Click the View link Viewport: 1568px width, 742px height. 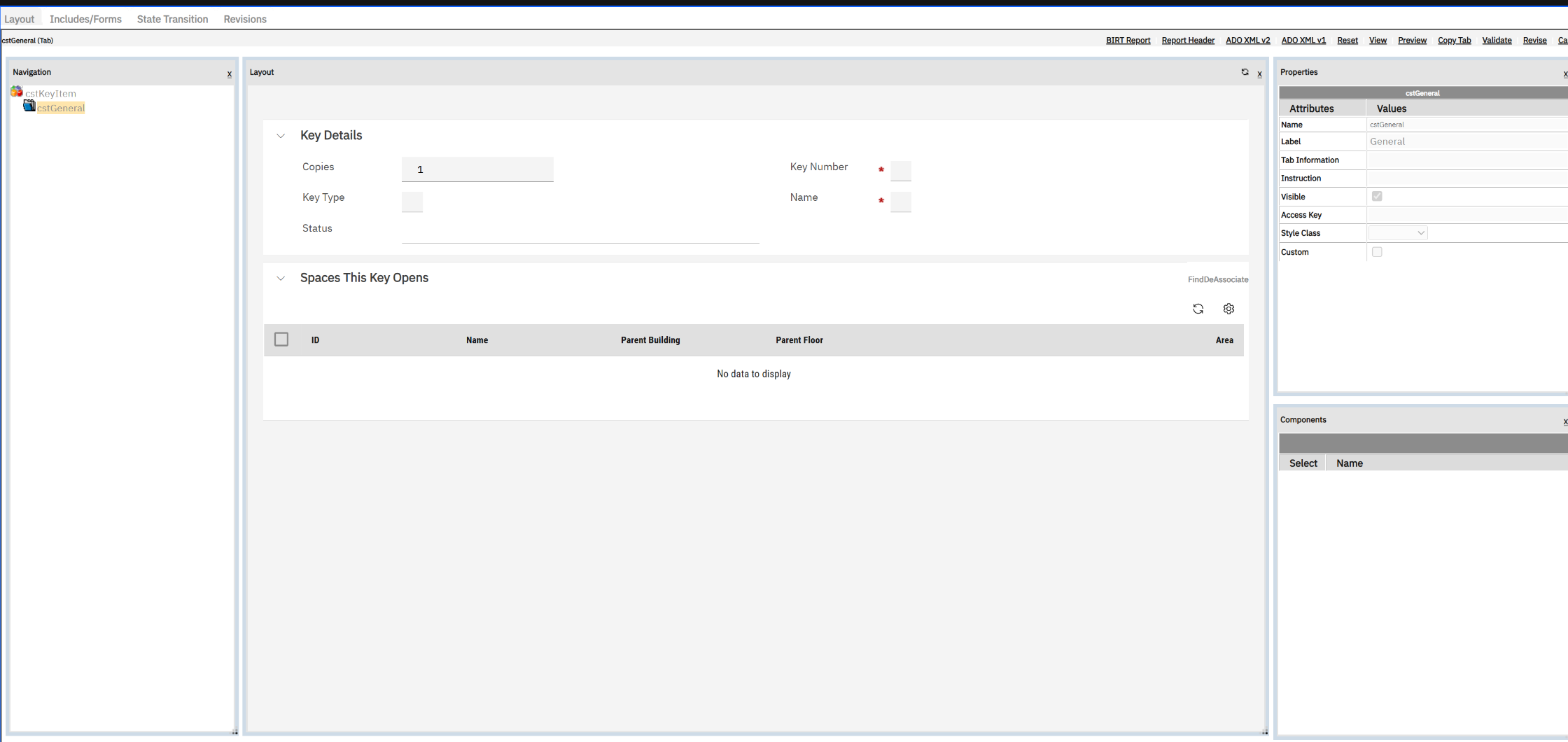(x=1378, y=41)
